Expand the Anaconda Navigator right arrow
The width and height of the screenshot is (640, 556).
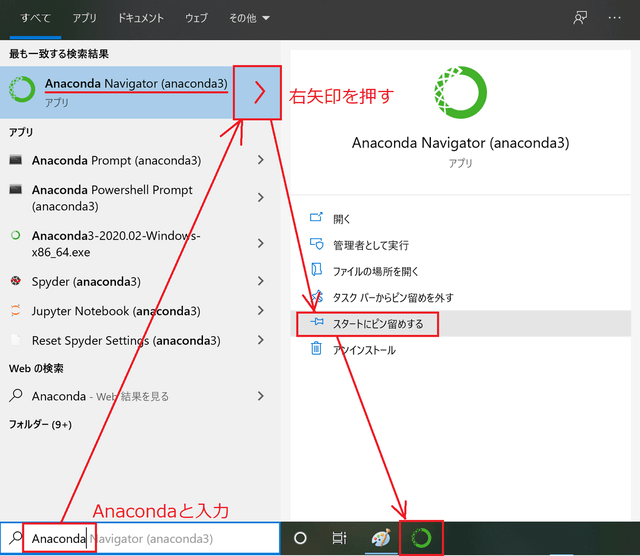(258, 93)
